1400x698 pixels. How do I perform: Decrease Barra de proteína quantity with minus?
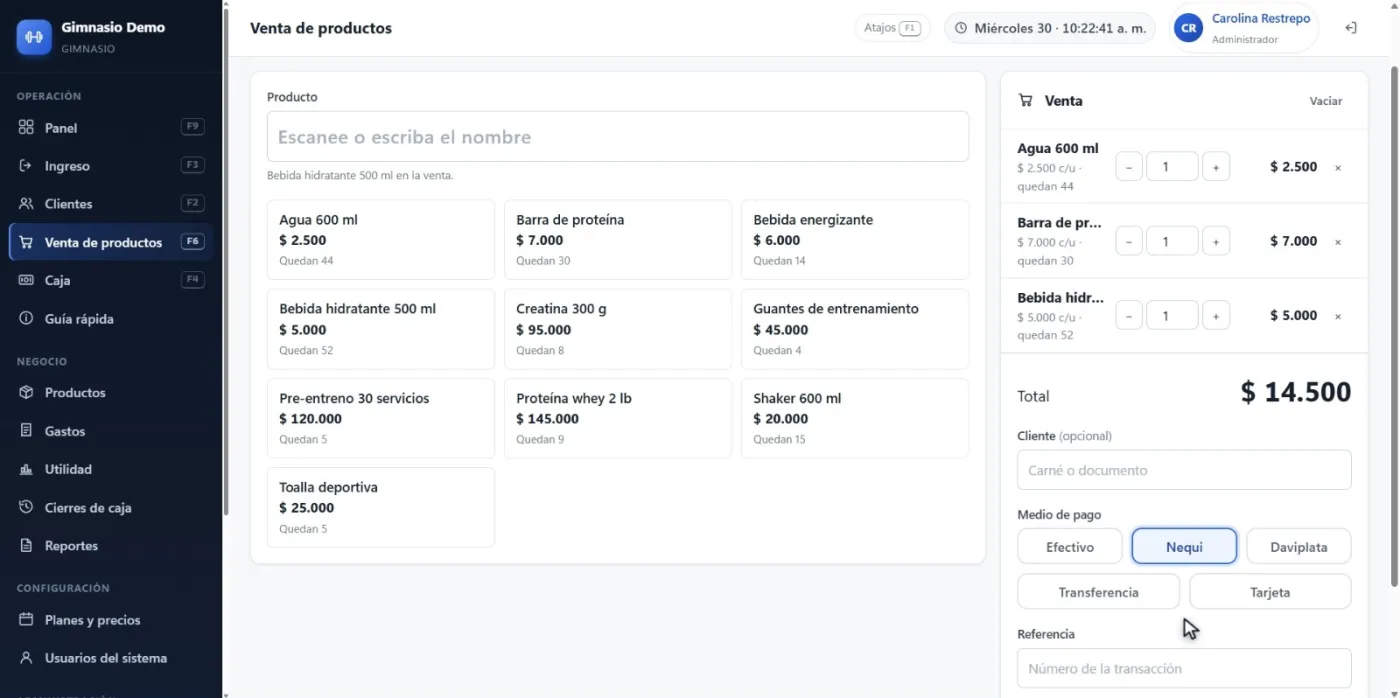1129,241
